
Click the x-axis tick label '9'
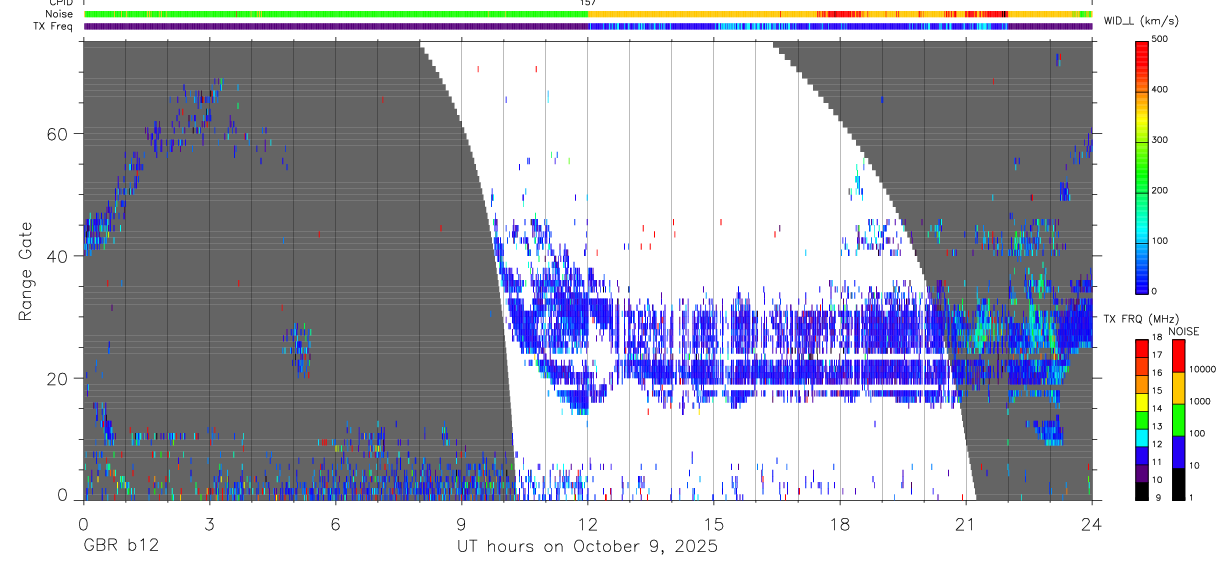pos(461,524)
